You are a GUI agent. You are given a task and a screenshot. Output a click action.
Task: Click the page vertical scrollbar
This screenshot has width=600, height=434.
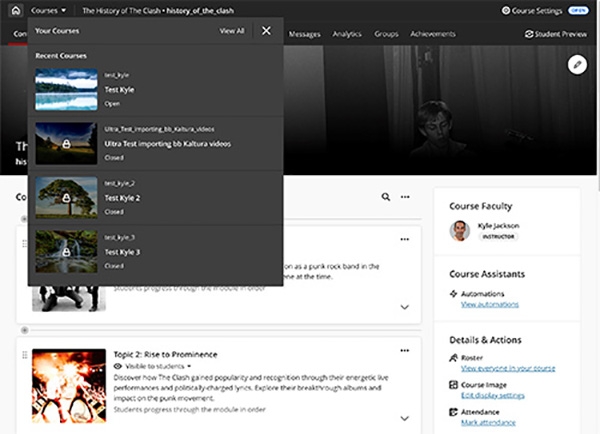click(598, 96)
